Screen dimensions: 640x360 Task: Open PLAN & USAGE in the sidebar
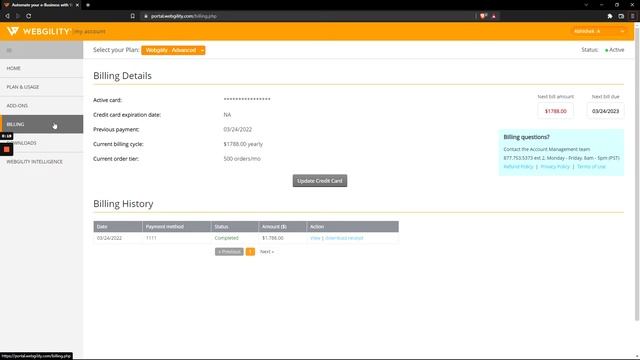(42, 87)
